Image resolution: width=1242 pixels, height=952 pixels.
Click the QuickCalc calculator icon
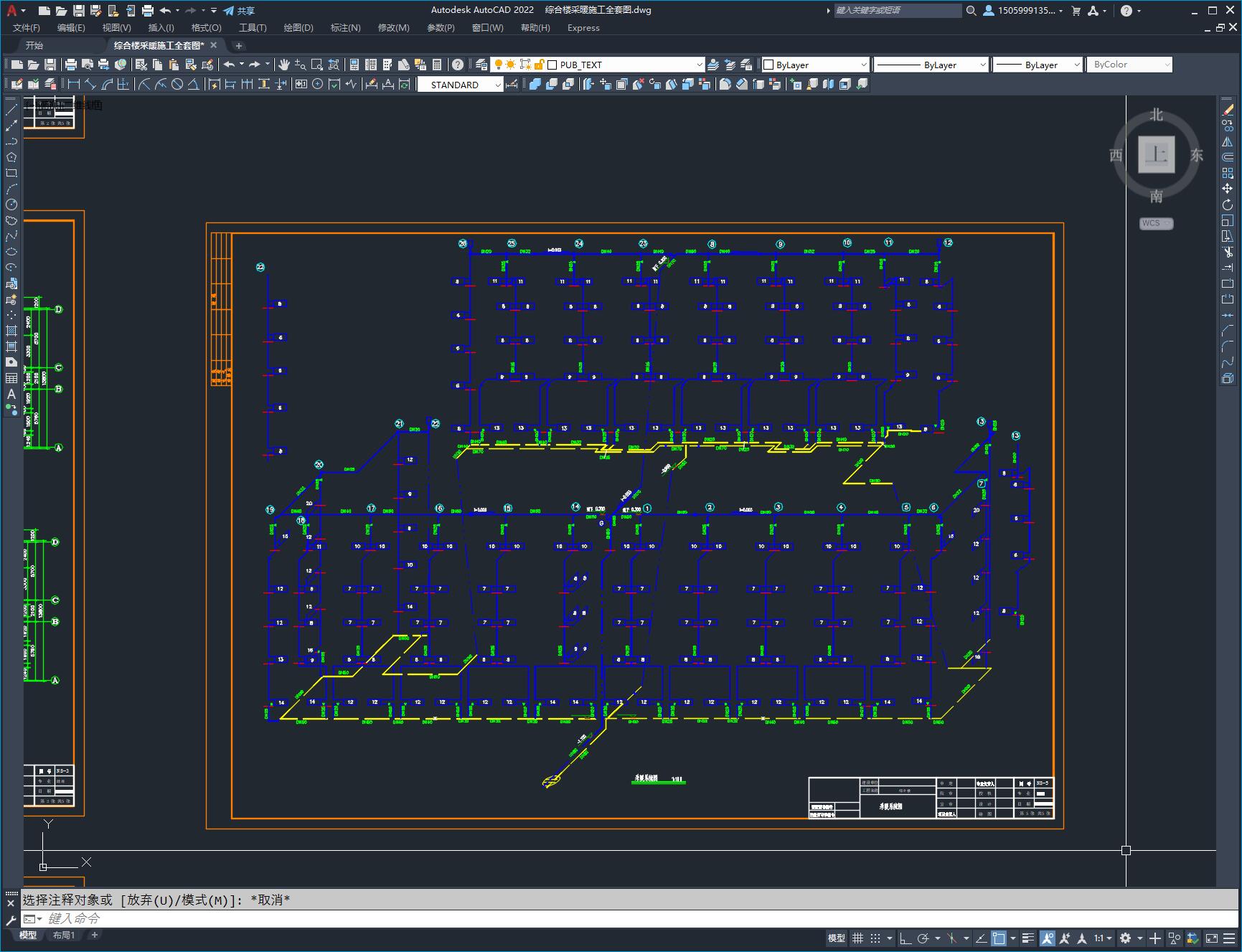click(x=437, y=65)
